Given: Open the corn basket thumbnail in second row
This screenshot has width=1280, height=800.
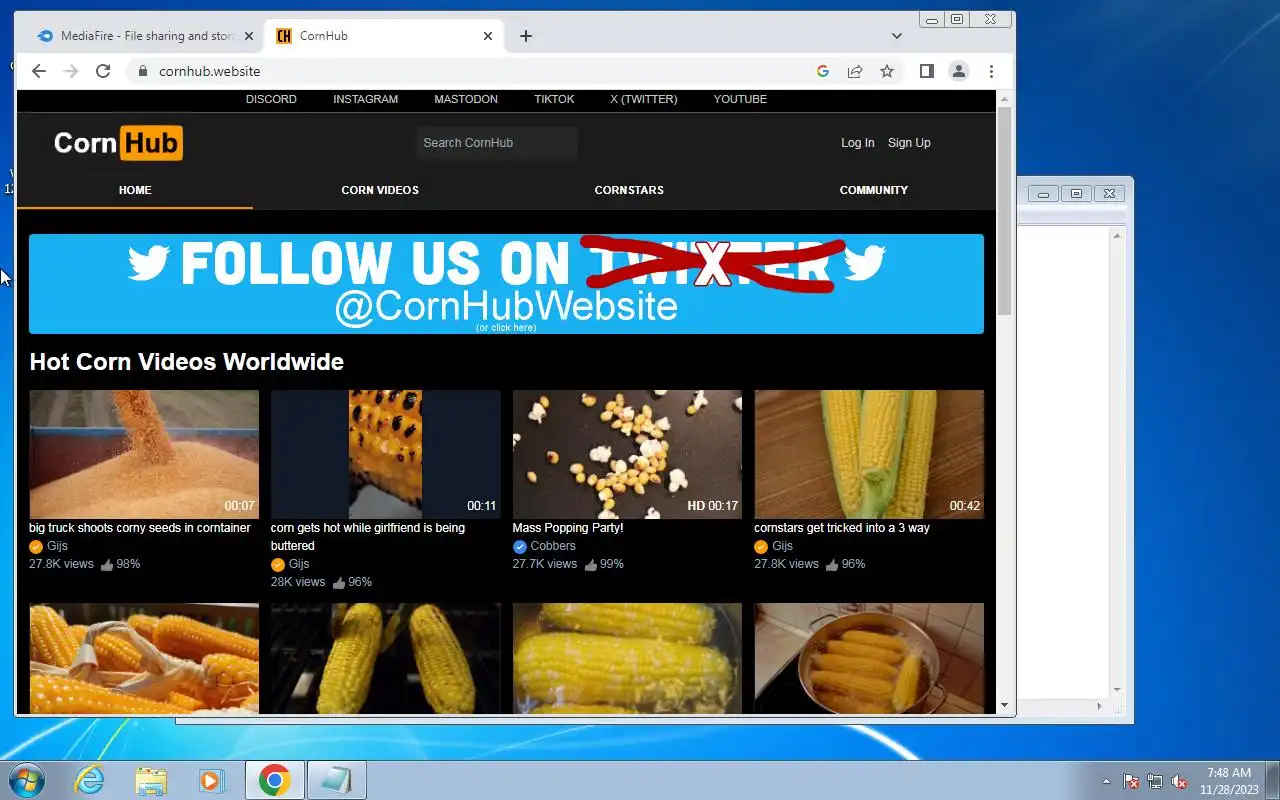Looking at the screenshot, I should [144, 658].
